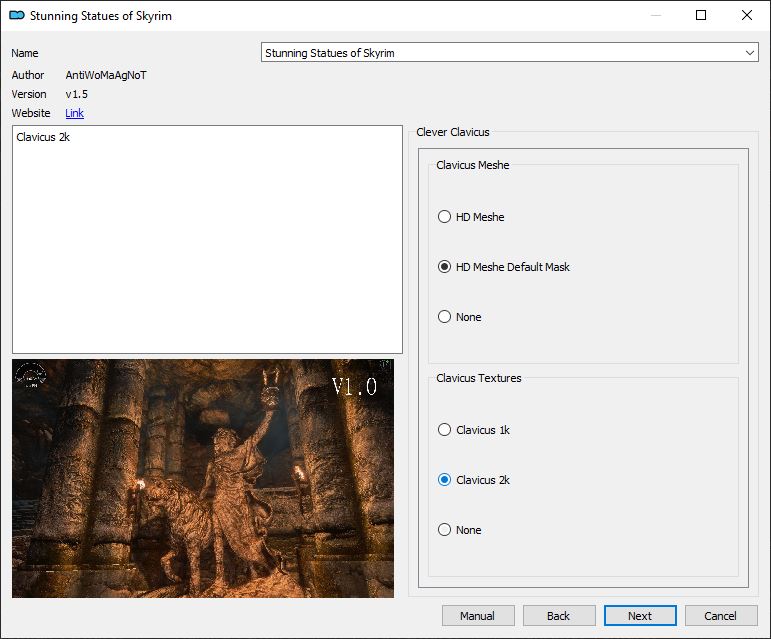Close the Stunning Statues of Skyrim window
The image size is (771, 639).
point(747,15)
